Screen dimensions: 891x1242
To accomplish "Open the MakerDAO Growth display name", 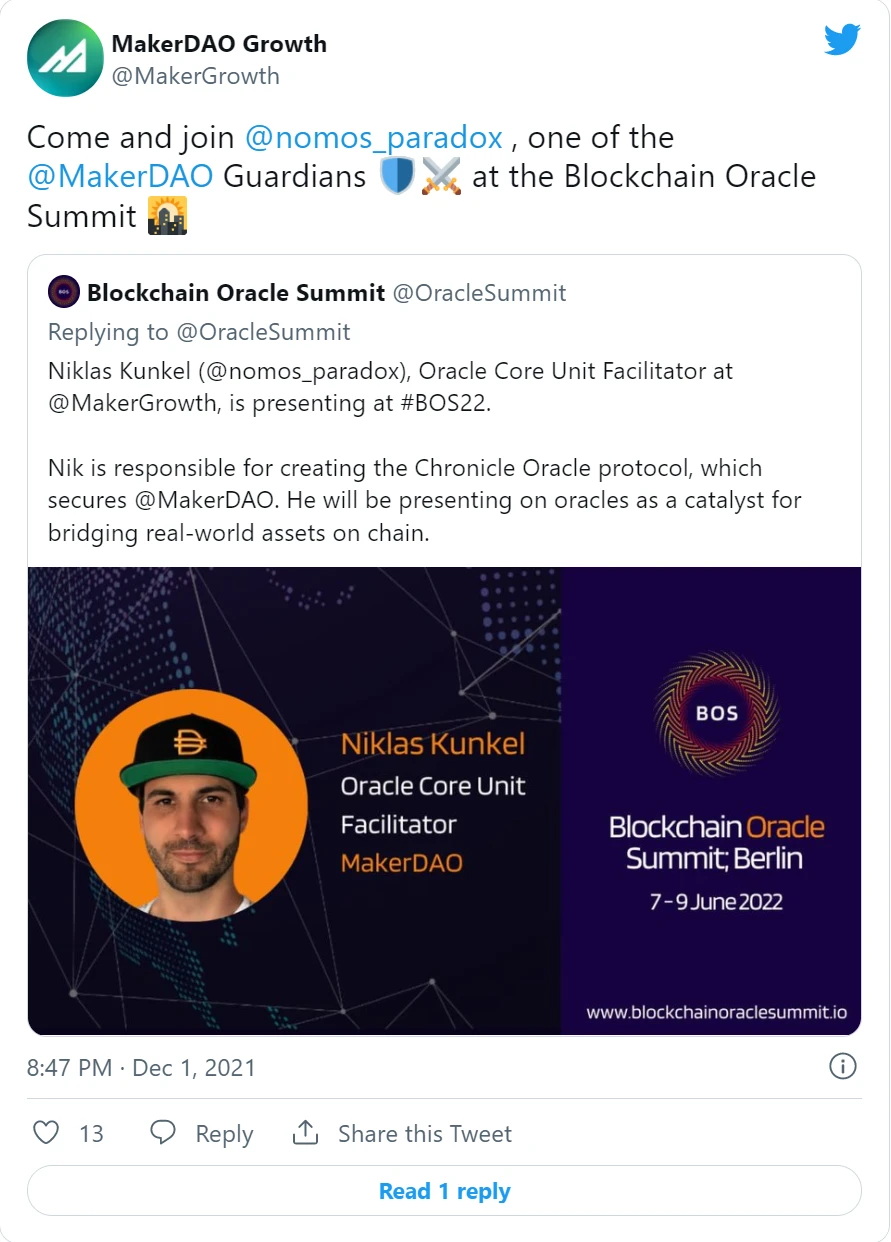I will coord(219,44).
